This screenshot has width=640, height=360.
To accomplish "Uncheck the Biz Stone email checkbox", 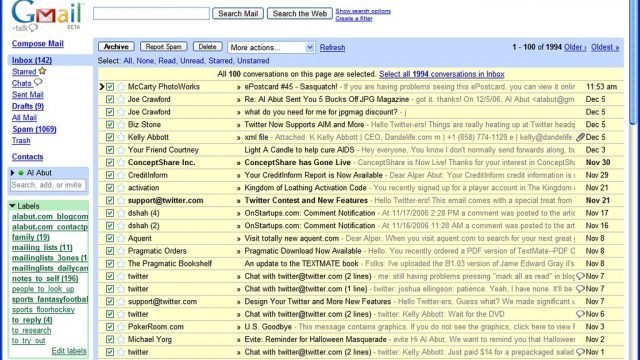I will click(110, 125).
